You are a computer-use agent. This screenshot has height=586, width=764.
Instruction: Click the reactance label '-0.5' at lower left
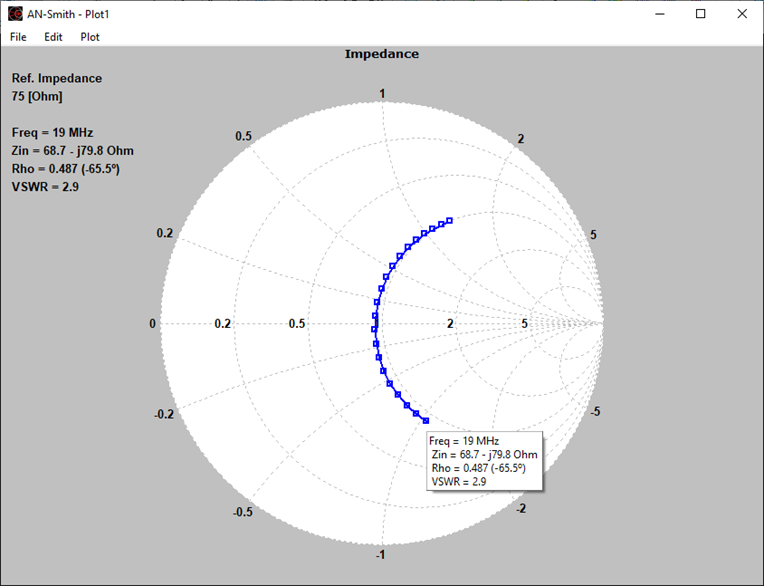[x=243, y=512]
